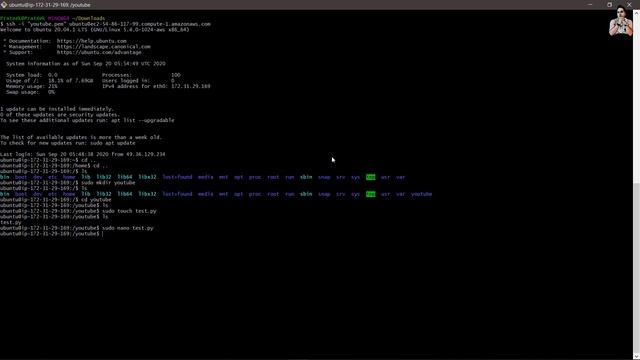640x360 pixels.
Task: Maximize the terminal window
Action: (609, 4)
